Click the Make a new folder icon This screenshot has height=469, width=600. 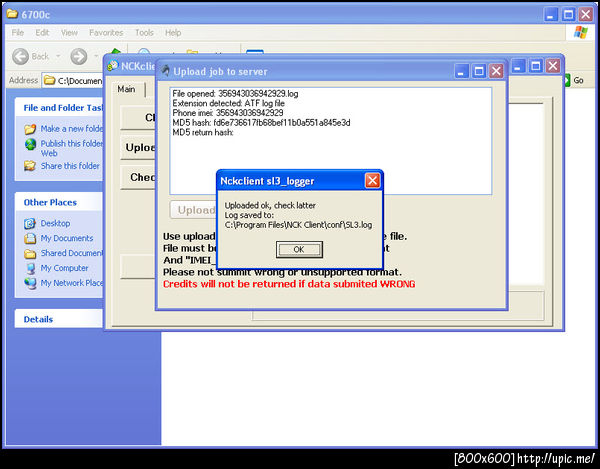tap(30, 129)
